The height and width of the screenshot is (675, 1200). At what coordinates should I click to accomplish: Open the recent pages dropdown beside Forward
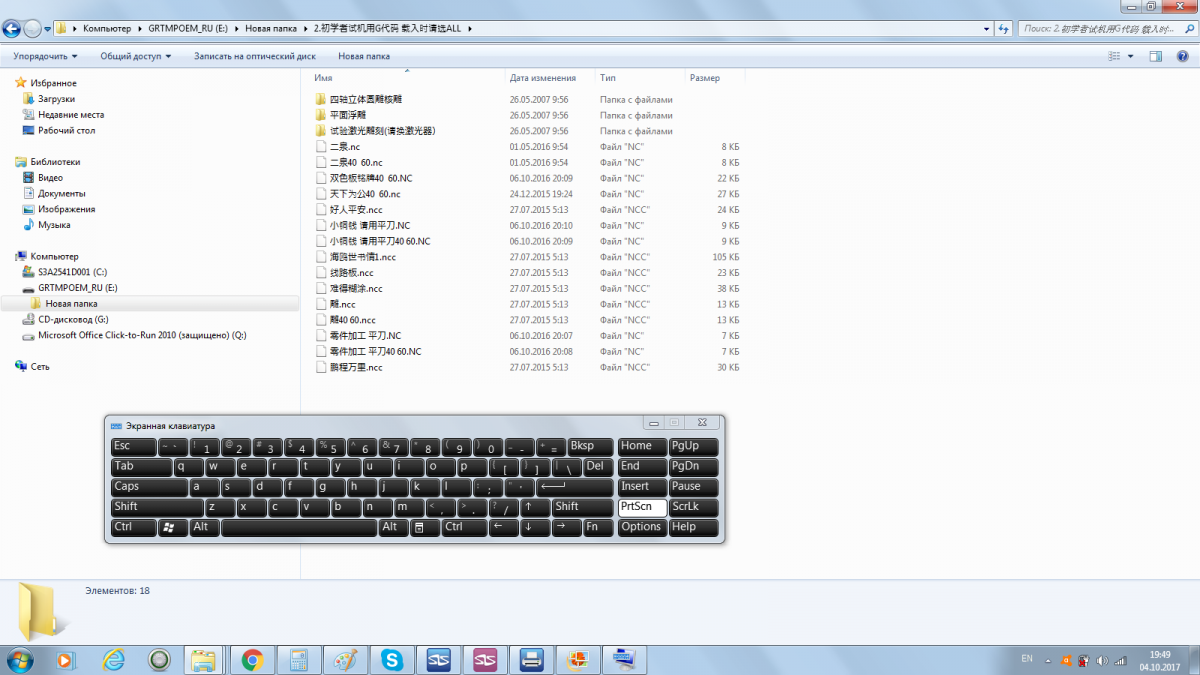click(x=49, y=29)
